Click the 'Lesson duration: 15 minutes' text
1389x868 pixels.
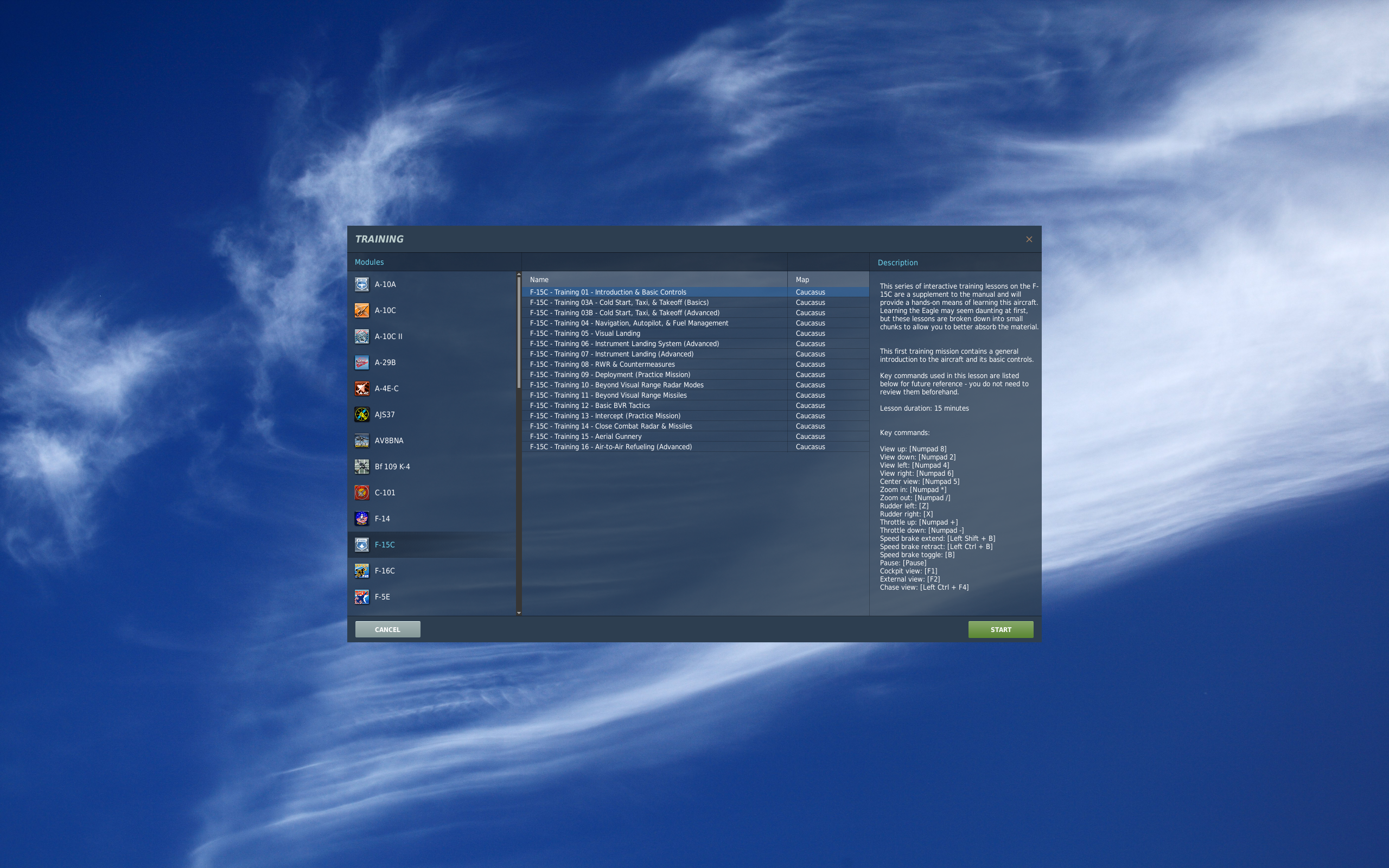tap(924, 409)
